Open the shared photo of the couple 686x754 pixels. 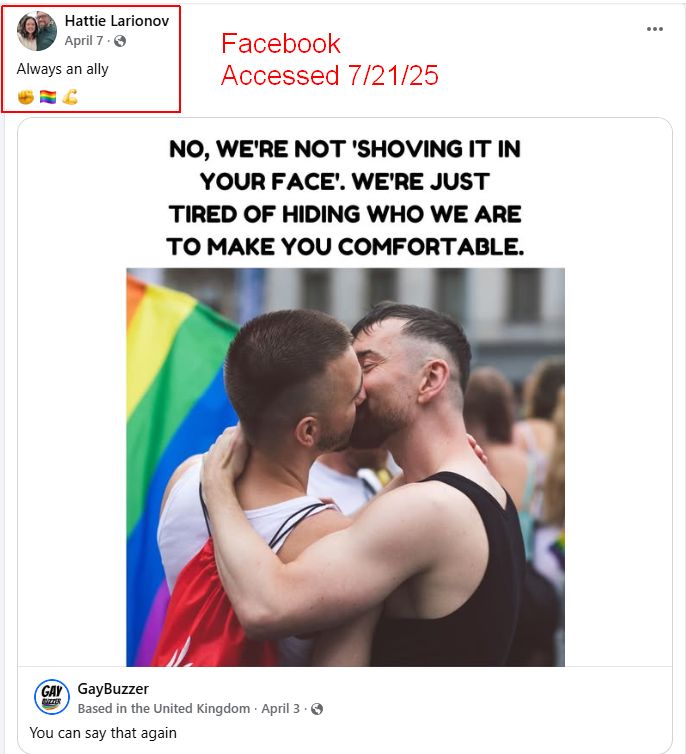click(x=345, y=467)
